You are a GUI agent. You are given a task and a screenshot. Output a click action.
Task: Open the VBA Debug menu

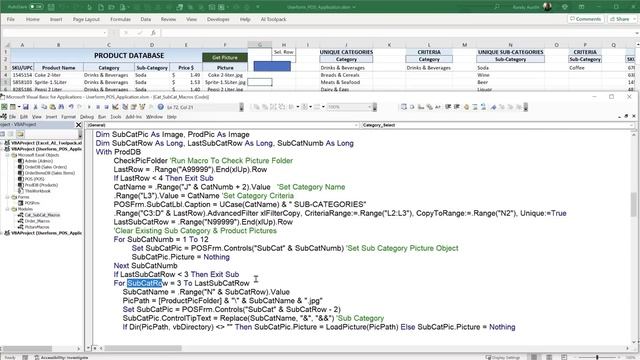[87, 117]
